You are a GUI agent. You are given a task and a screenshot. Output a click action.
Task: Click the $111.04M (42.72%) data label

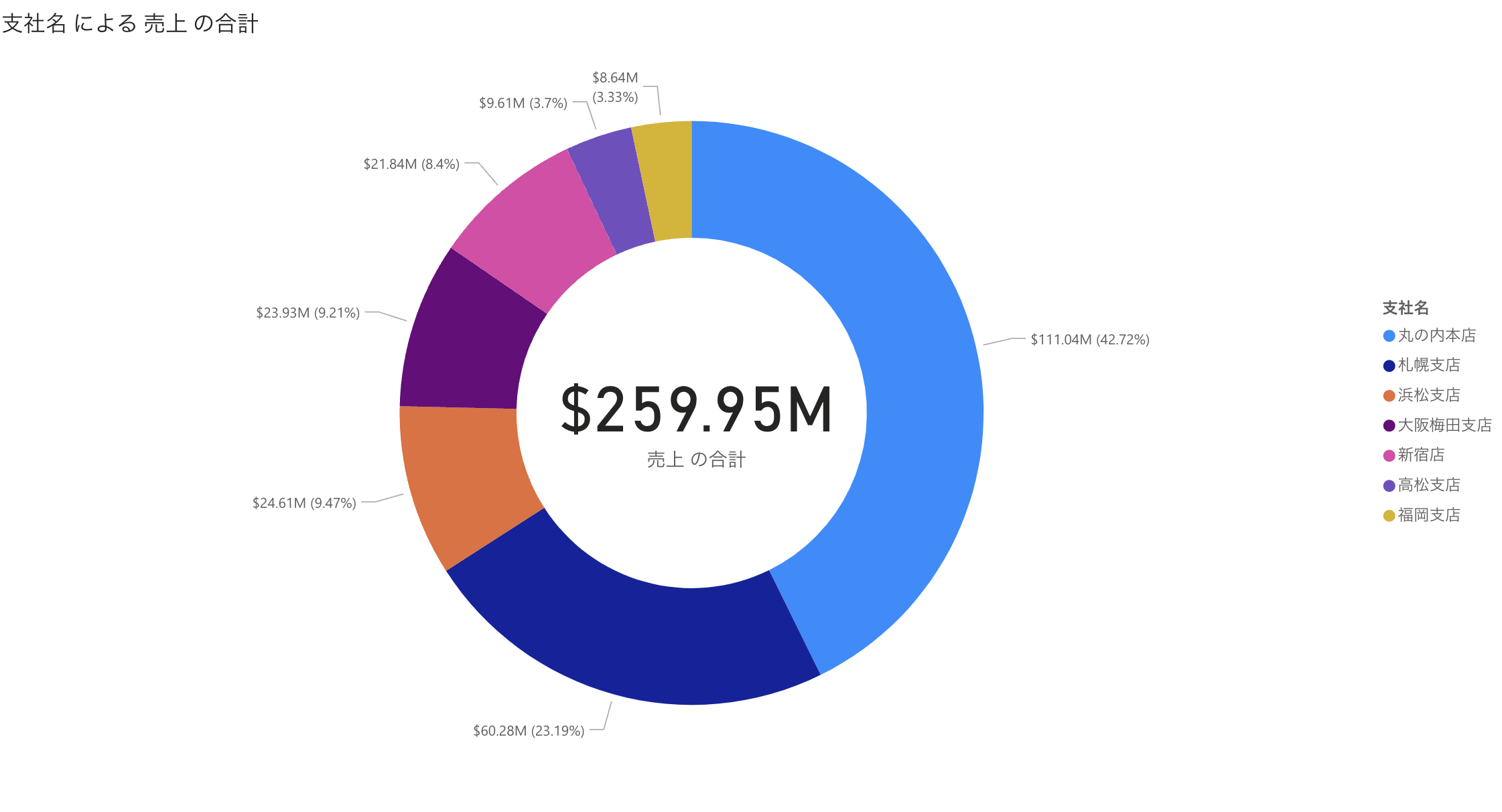pyautogui.click(x=1089, y=340)
